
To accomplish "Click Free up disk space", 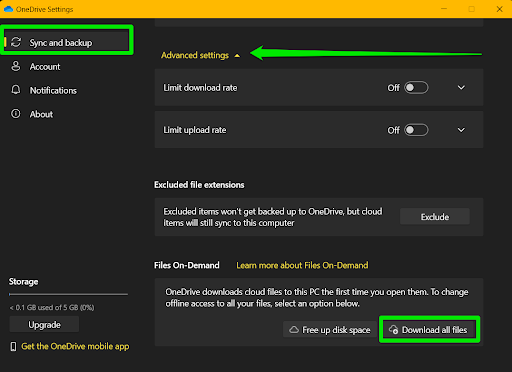I will [330, 330].
